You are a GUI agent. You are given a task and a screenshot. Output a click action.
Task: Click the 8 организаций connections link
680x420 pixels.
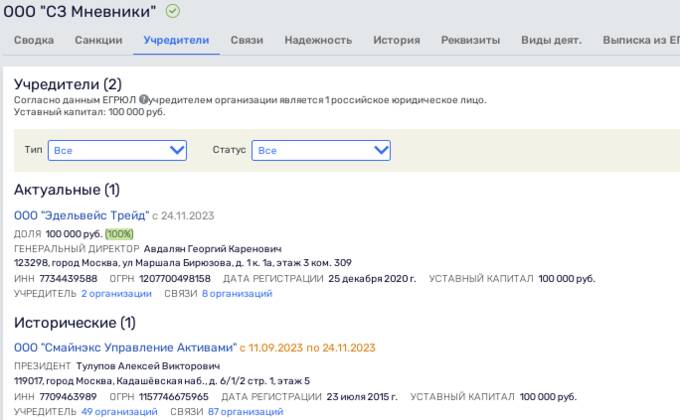point(237,293)
